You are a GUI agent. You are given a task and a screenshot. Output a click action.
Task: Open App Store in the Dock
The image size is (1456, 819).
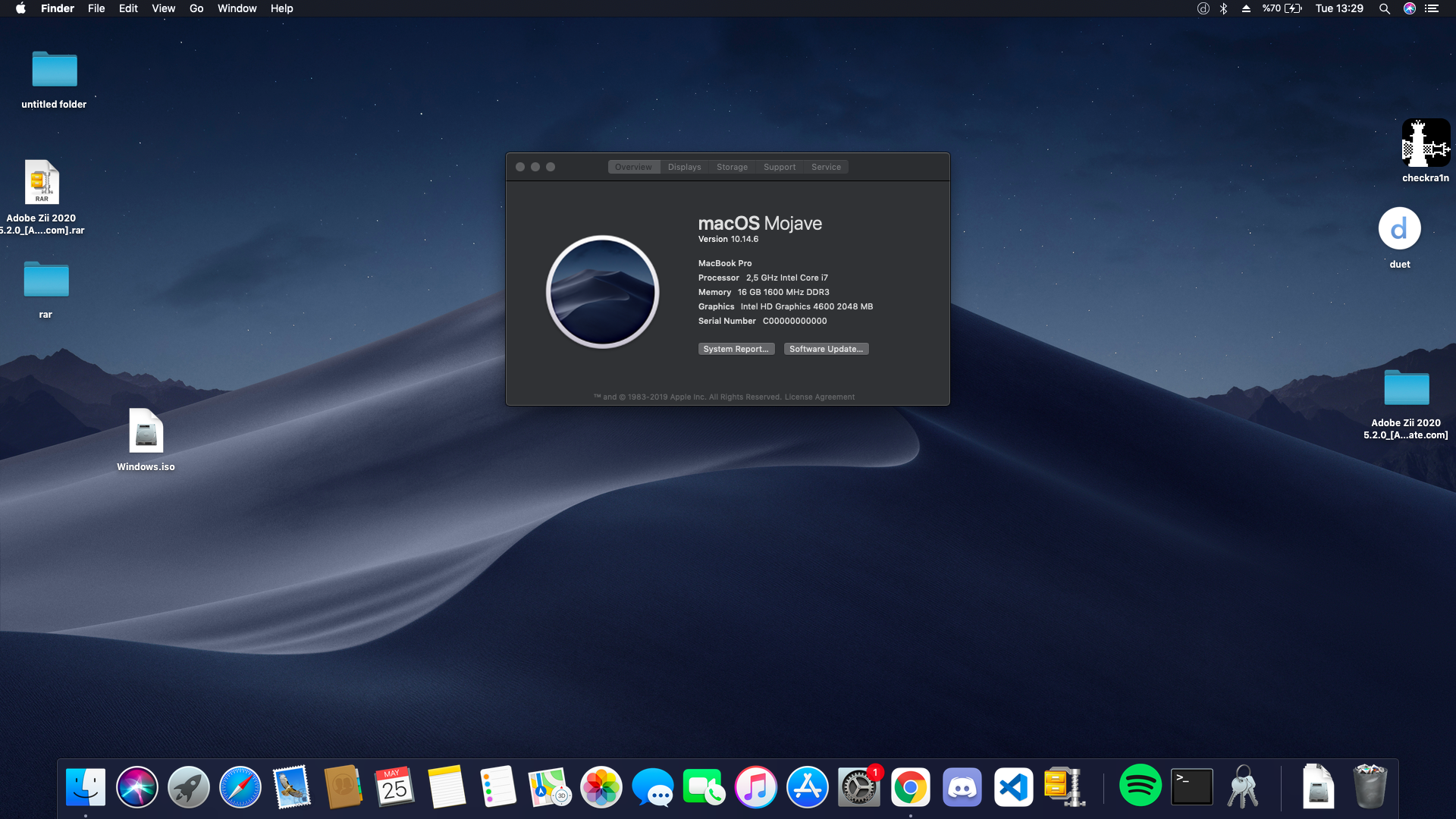(x=807, y=787)
